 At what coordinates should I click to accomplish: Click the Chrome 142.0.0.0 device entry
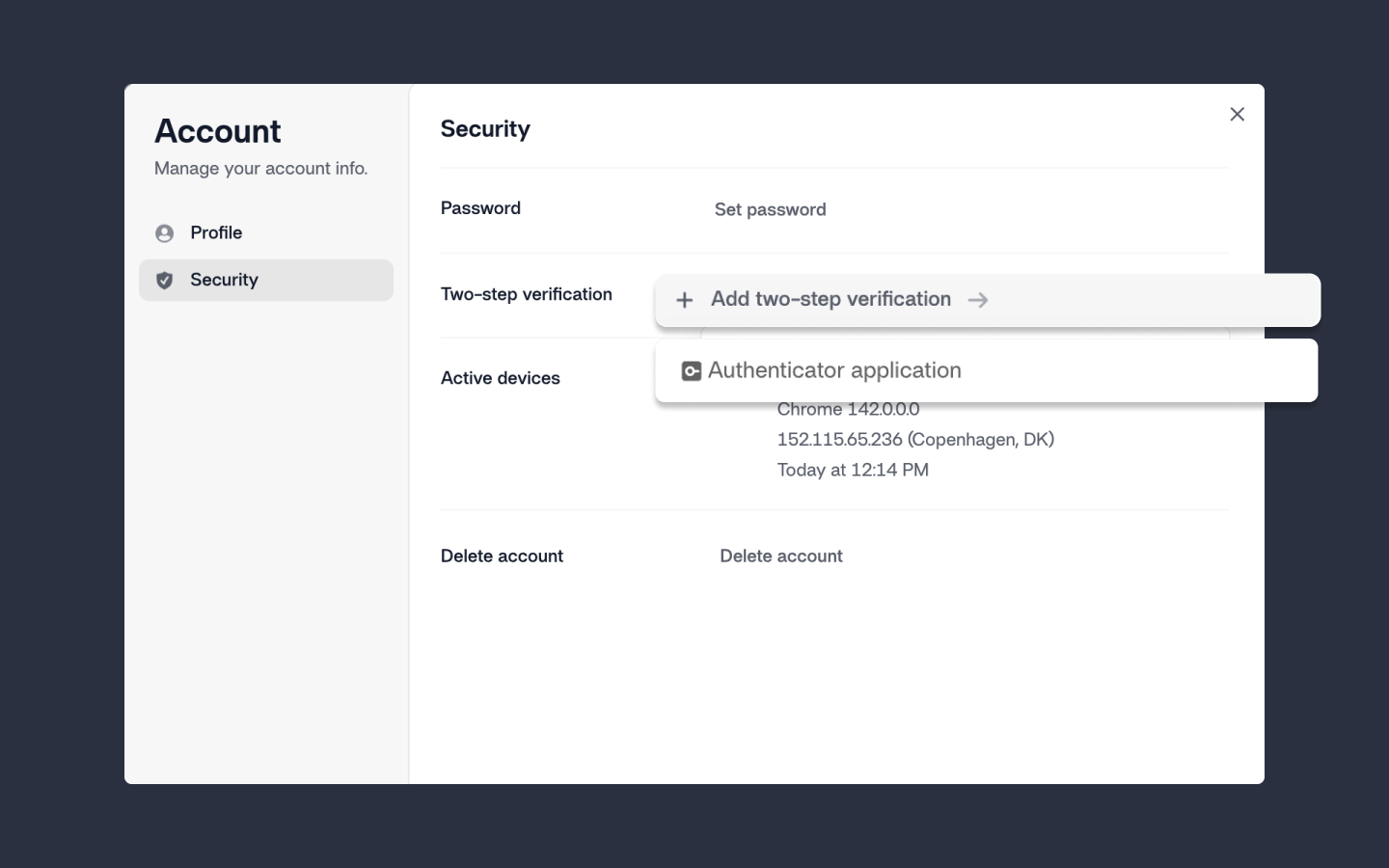pos(848,409)
